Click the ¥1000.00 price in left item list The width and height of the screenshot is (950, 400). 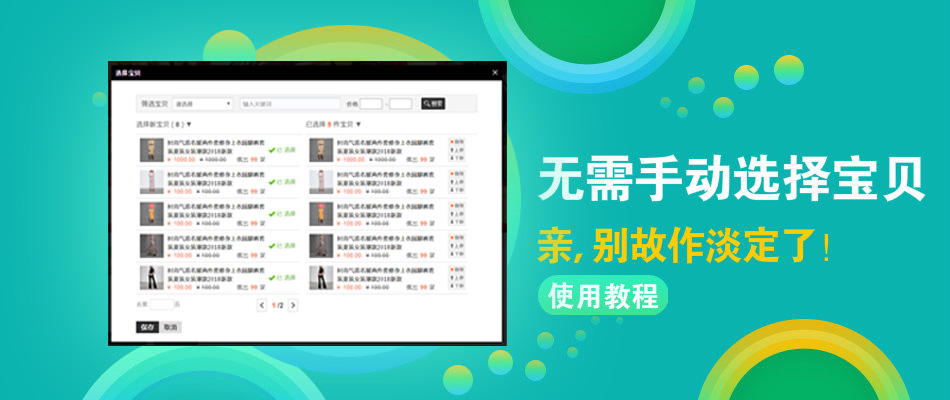tap(181, 159)
